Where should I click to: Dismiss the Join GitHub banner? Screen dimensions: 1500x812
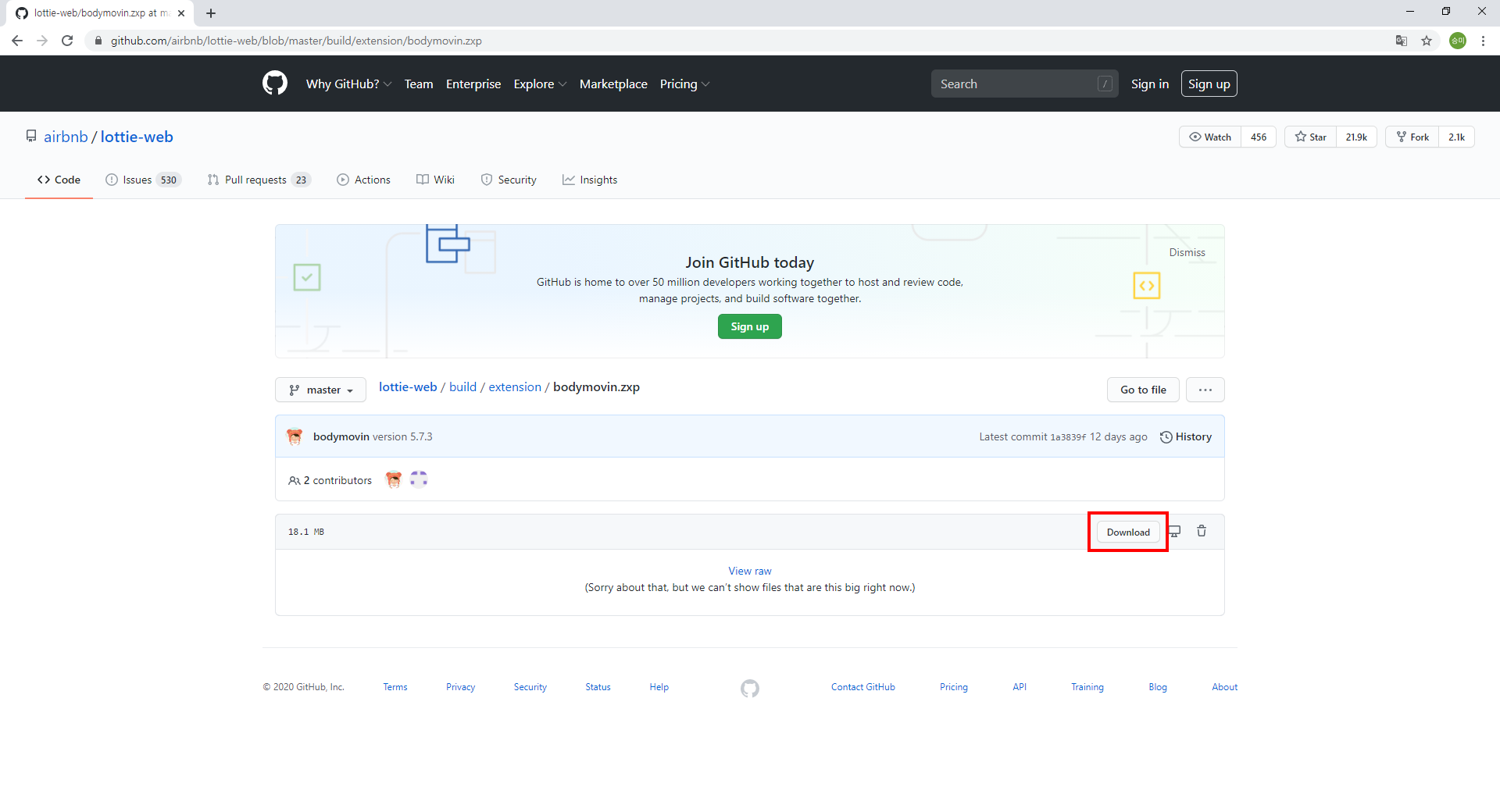coord(1187,252)
